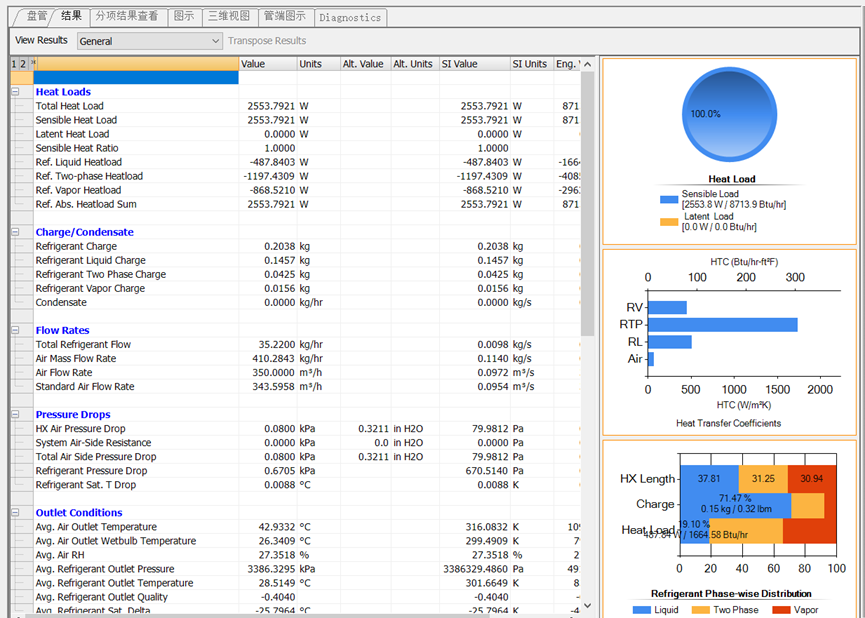Click the 30.94 vapor segment of HX Length

click(811, 478)
